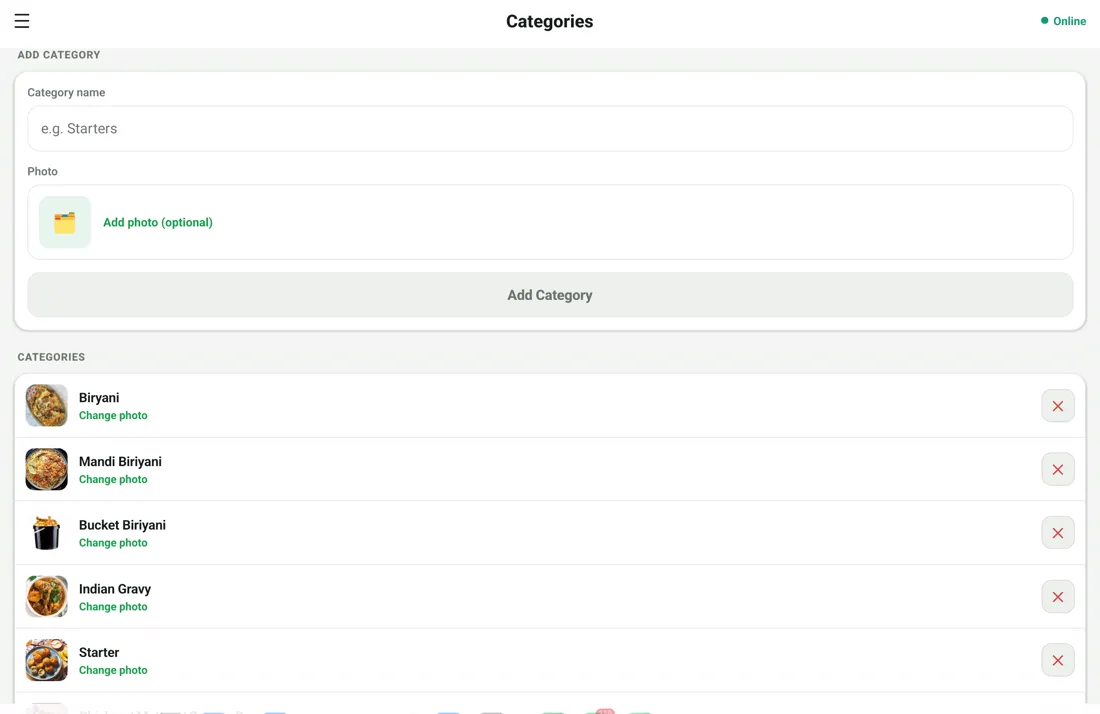Change photo for Indian Gravy
This screenshot has height=714, width=1100.
pyautogui.click(x=113, y=607)
